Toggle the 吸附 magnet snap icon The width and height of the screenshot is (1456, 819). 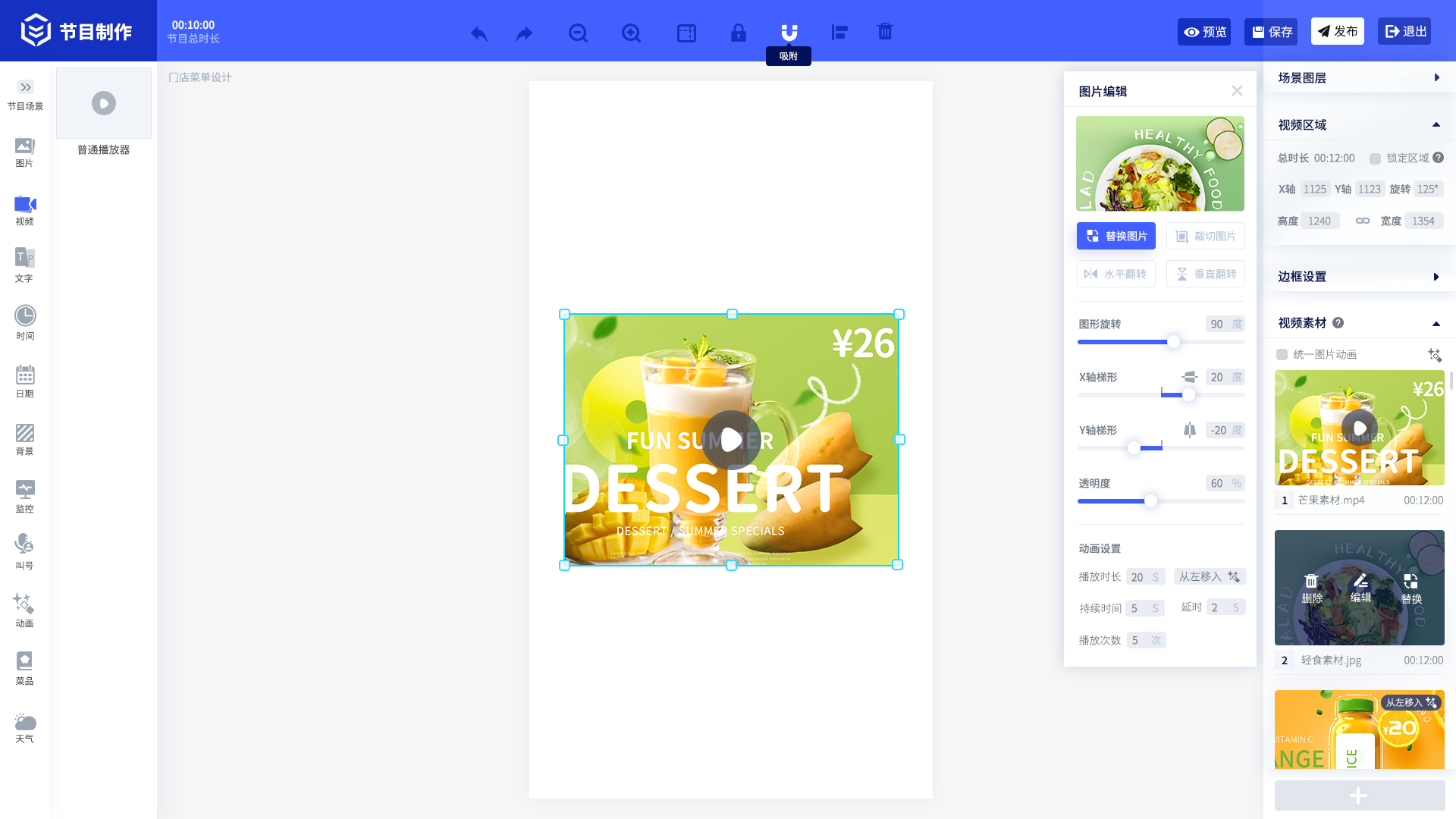coord(789,33)
